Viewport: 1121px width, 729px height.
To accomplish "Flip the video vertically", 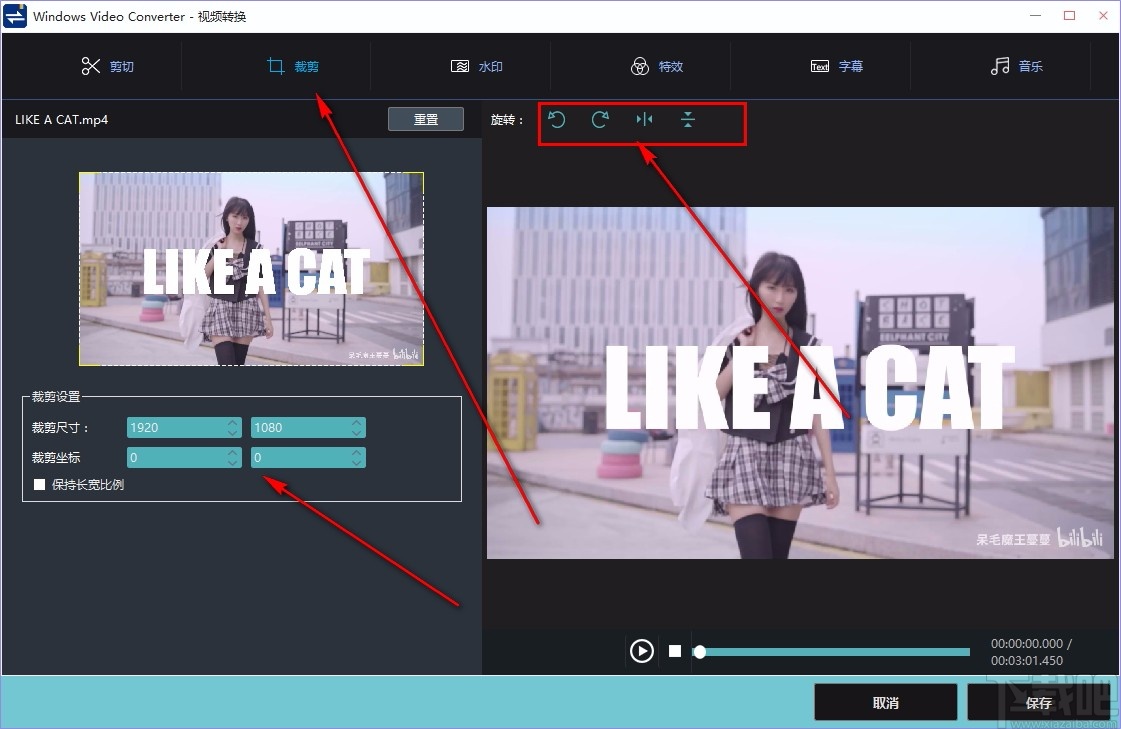I will pyautogui.click(x=688, y=119).
